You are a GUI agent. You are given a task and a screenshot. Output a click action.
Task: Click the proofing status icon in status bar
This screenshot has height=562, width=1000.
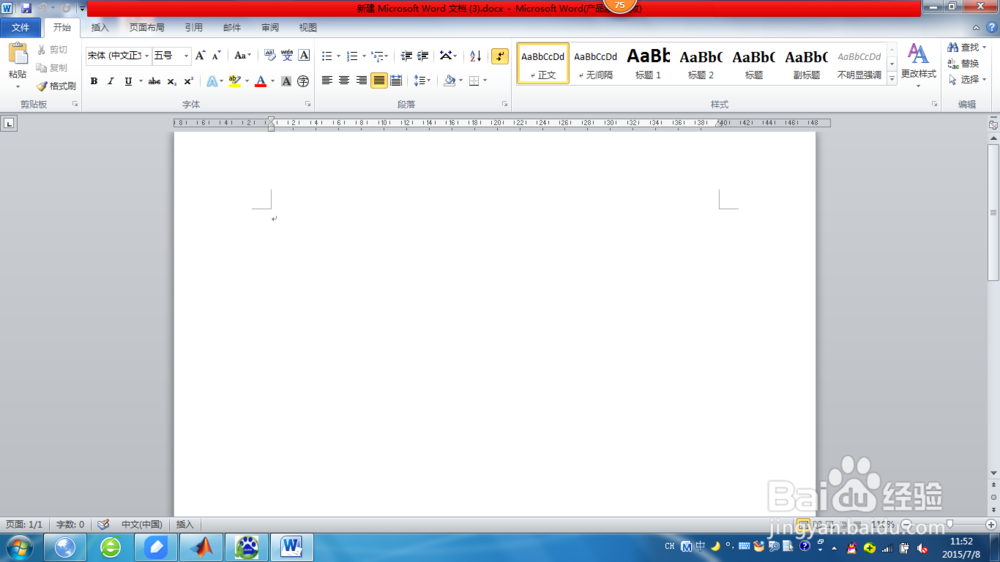(103, 524)
